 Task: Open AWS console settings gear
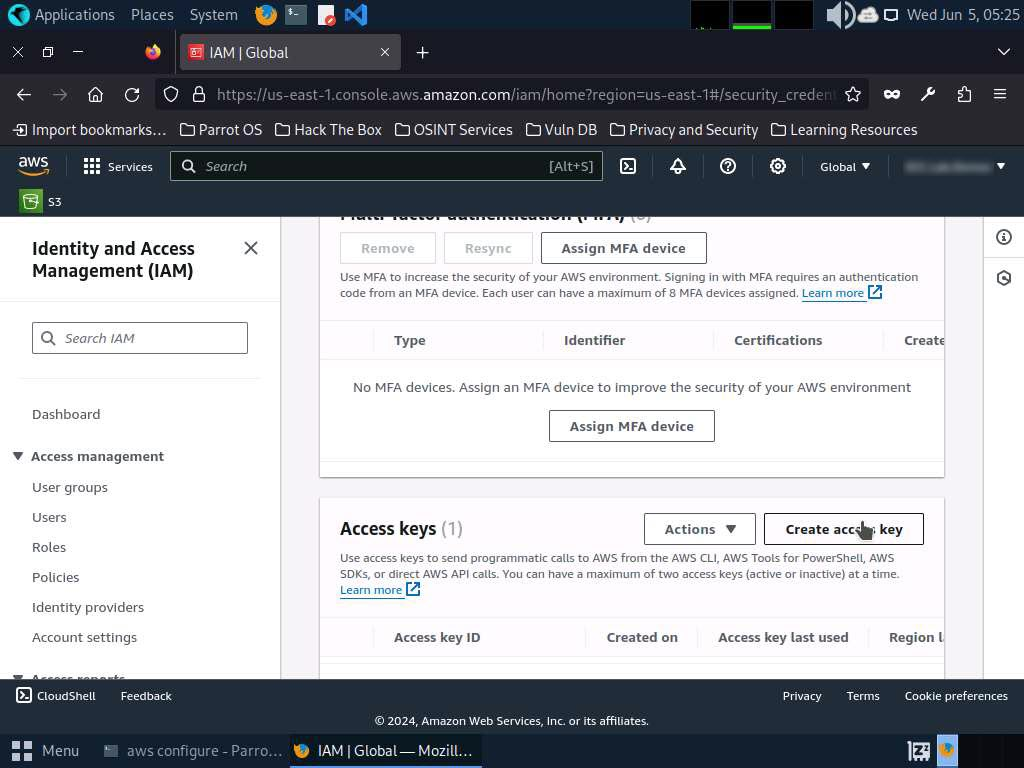pyautogui.click(x=778, y=167)
